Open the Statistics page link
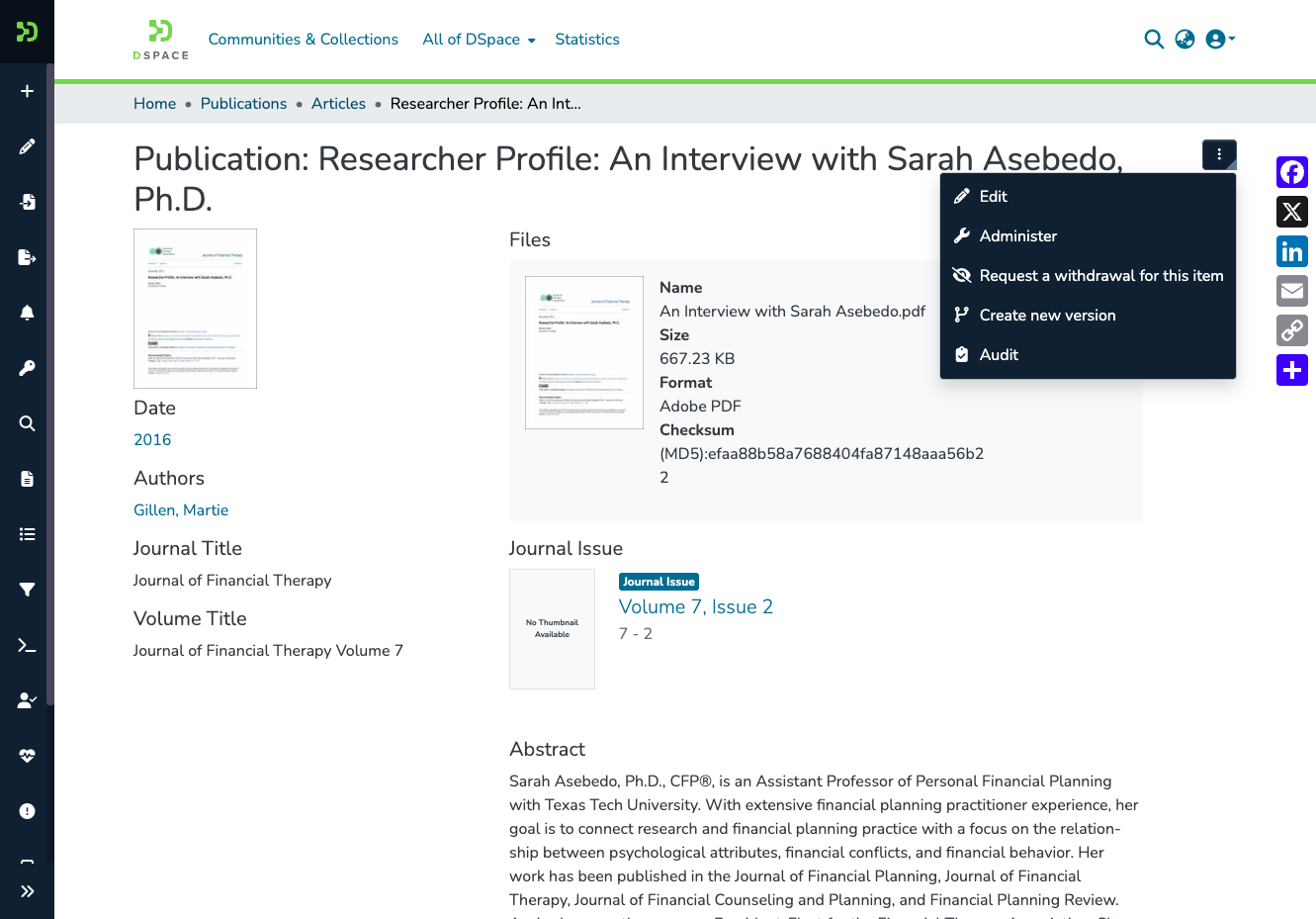This screenshot has height=919, width=1316. coord(587,40)
